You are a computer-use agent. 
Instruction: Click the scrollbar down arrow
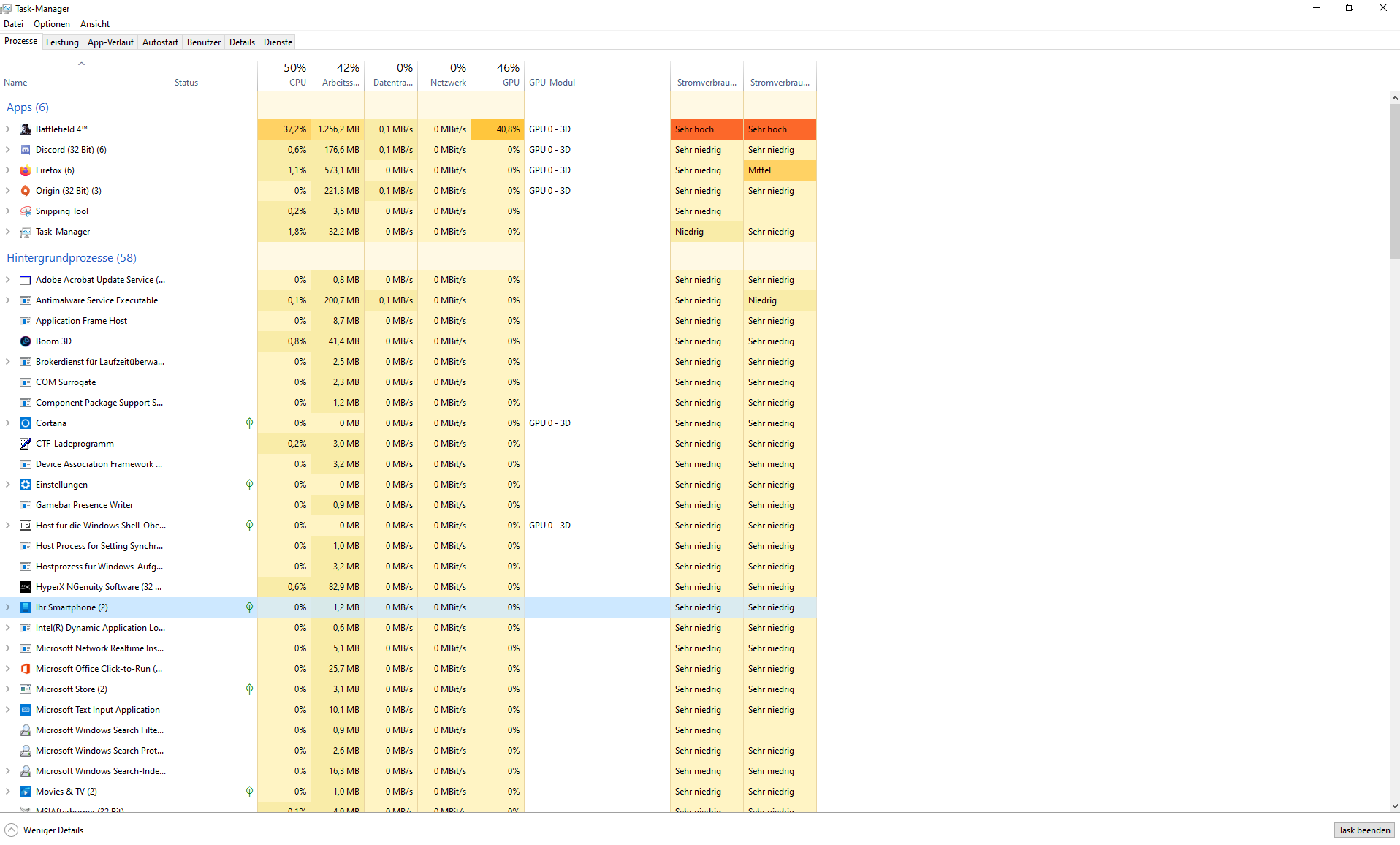point(1394,806)
